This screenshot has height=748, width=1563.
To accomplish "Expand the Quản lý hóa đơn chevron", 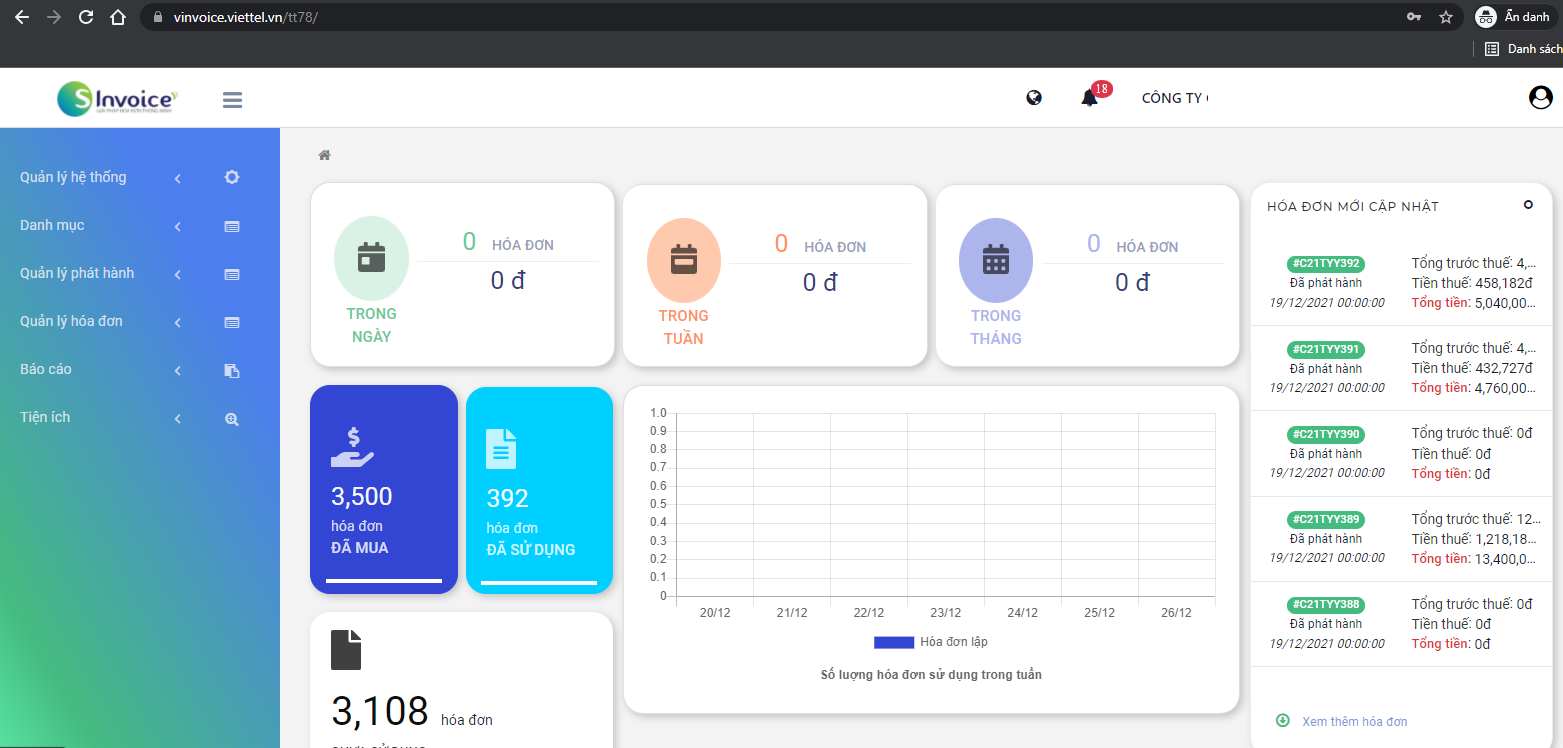I will point(178,323).
